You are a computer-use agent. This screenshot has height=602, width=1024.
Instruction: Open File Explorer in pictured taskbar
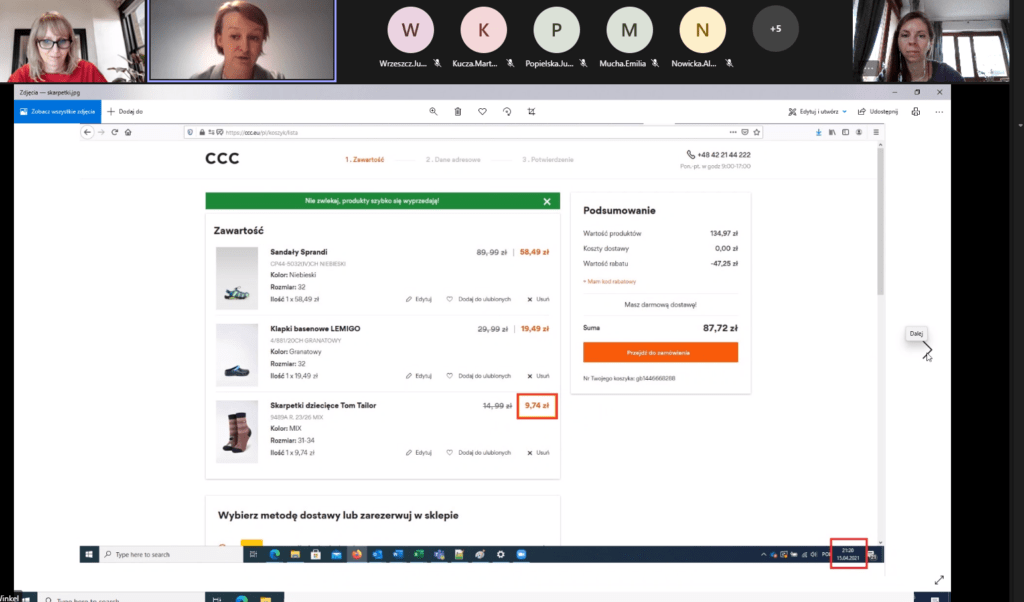tap(295, 554)
